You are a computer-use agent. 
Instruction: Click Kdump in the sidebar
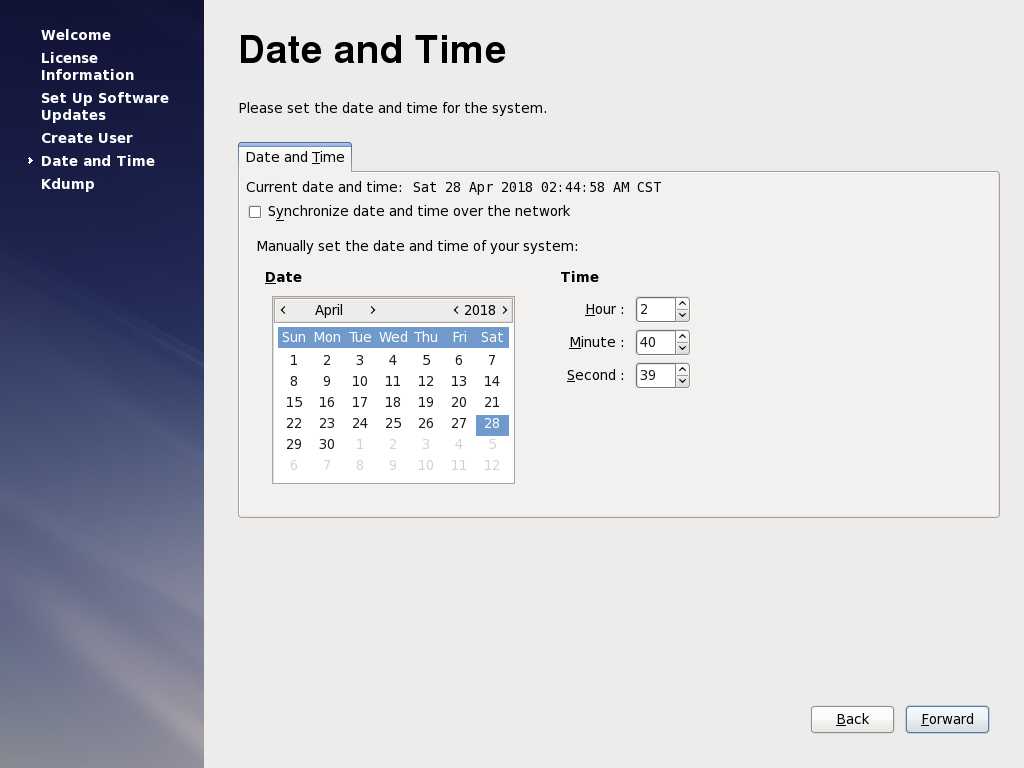click(x=68, y=184)
